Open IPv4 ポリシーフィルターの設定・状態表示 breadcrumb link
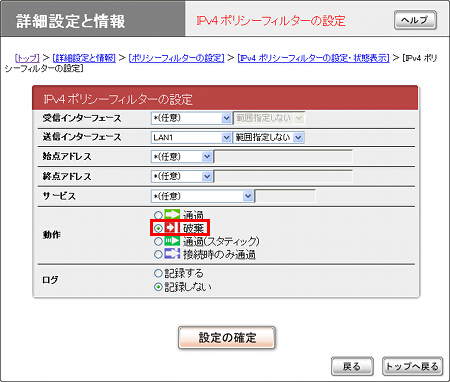The image size is (450, 382). click(313, 58)
